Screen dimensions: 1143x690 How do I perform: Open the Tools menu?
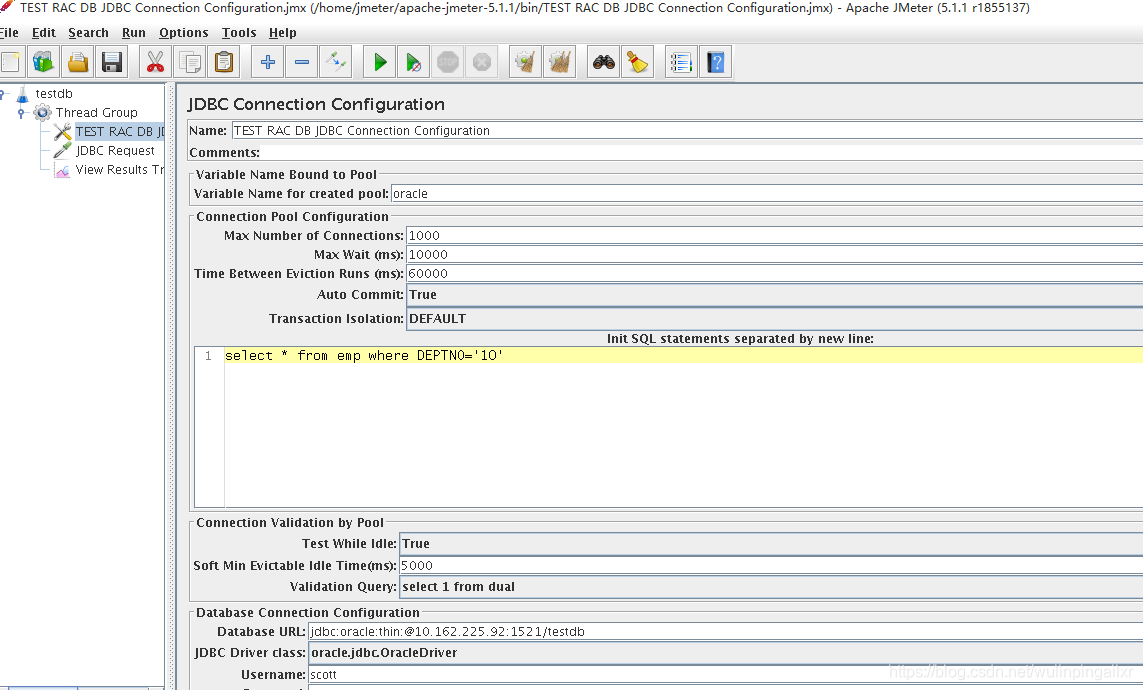(x=239, y=33)
